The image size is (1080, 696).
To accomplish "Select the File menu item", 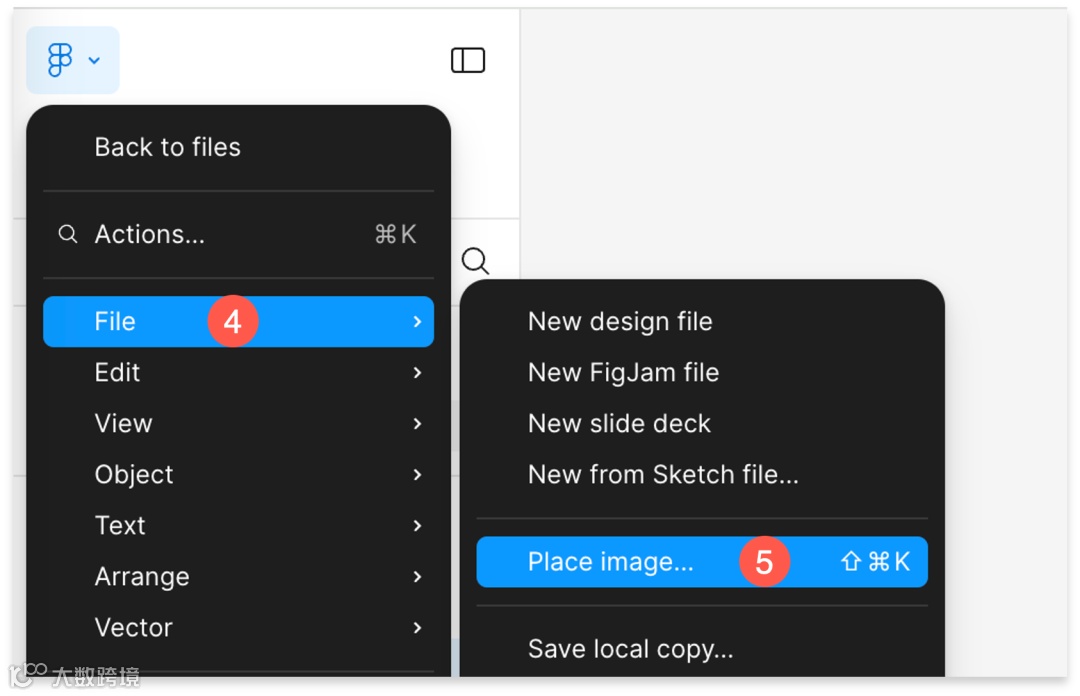I will coord(238,322).
